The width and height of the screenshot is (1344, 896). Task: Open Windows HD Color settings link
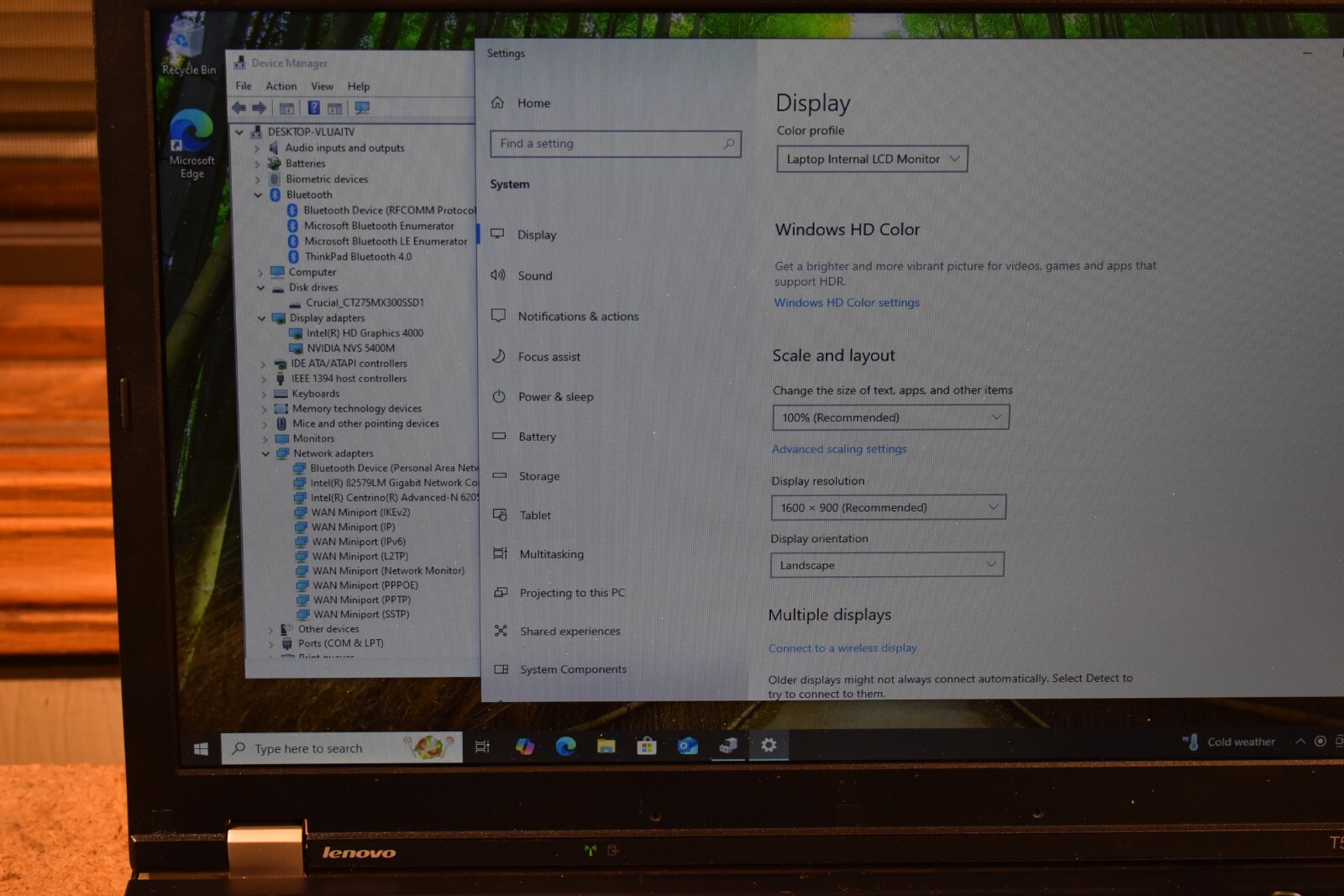pyautogui.click(x=847, y=302)
